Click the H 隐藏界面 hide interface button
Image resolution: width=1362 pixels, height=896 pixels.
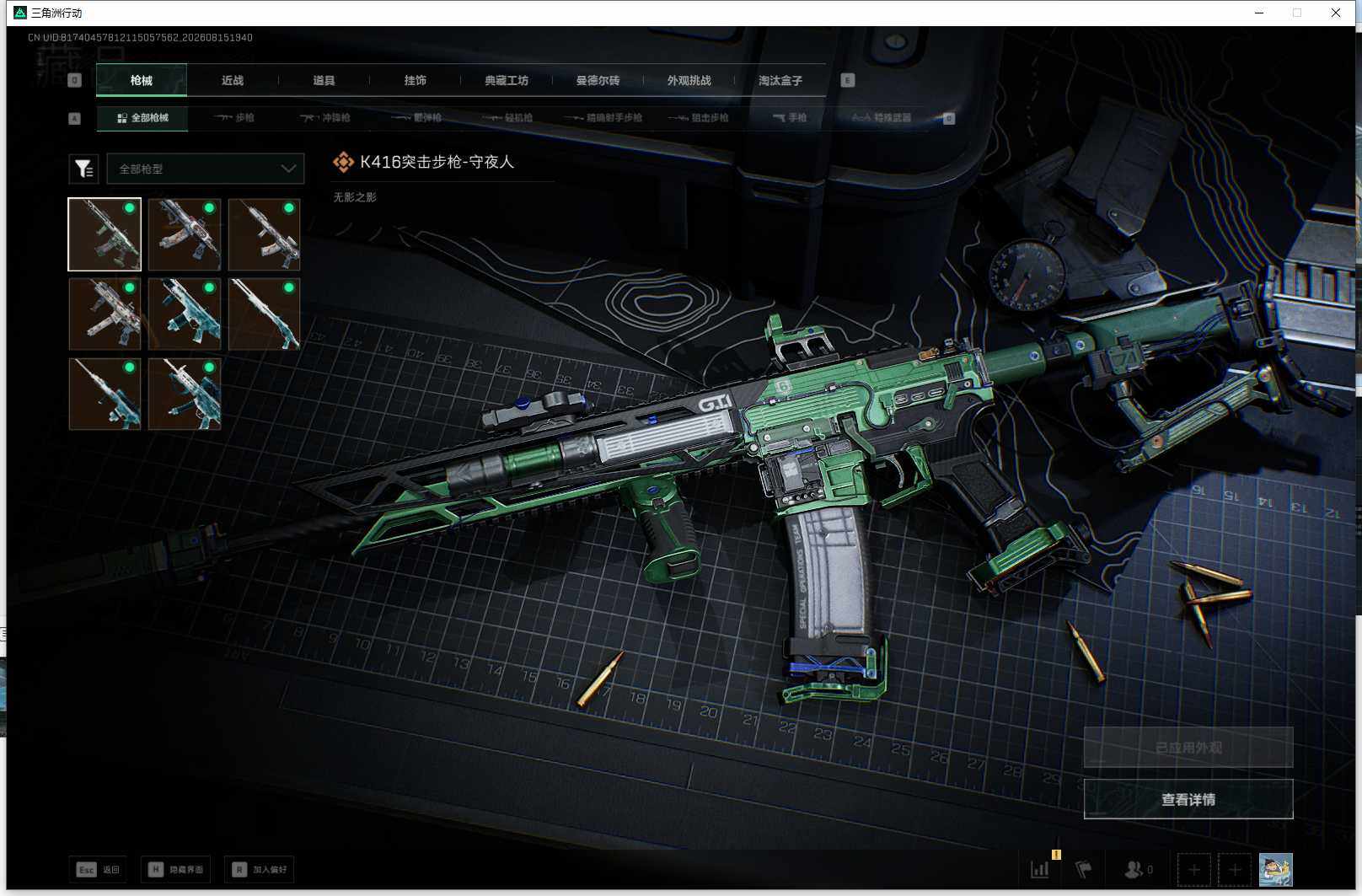coord(175,869)
